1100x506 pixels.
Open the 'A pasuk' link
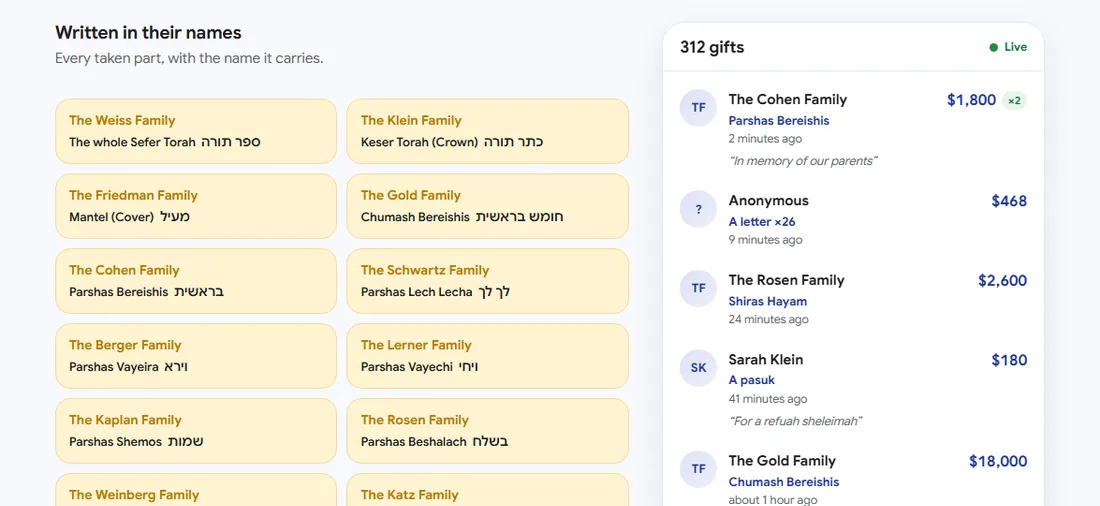pos(751,380)
